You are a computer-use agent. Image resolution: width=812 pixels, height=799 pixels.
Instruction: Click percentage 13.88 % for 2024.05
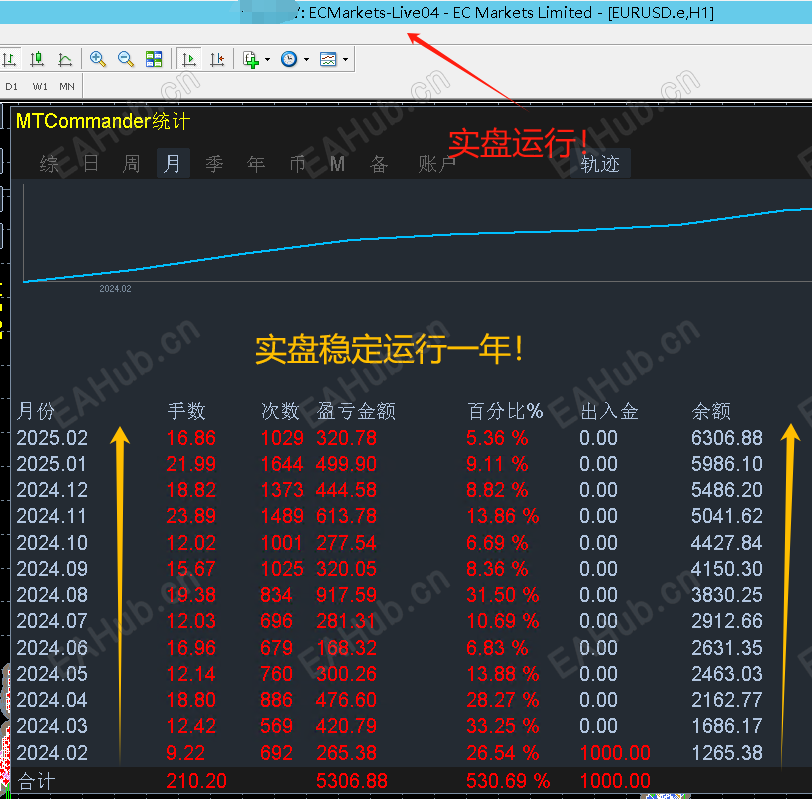point(503,674)
